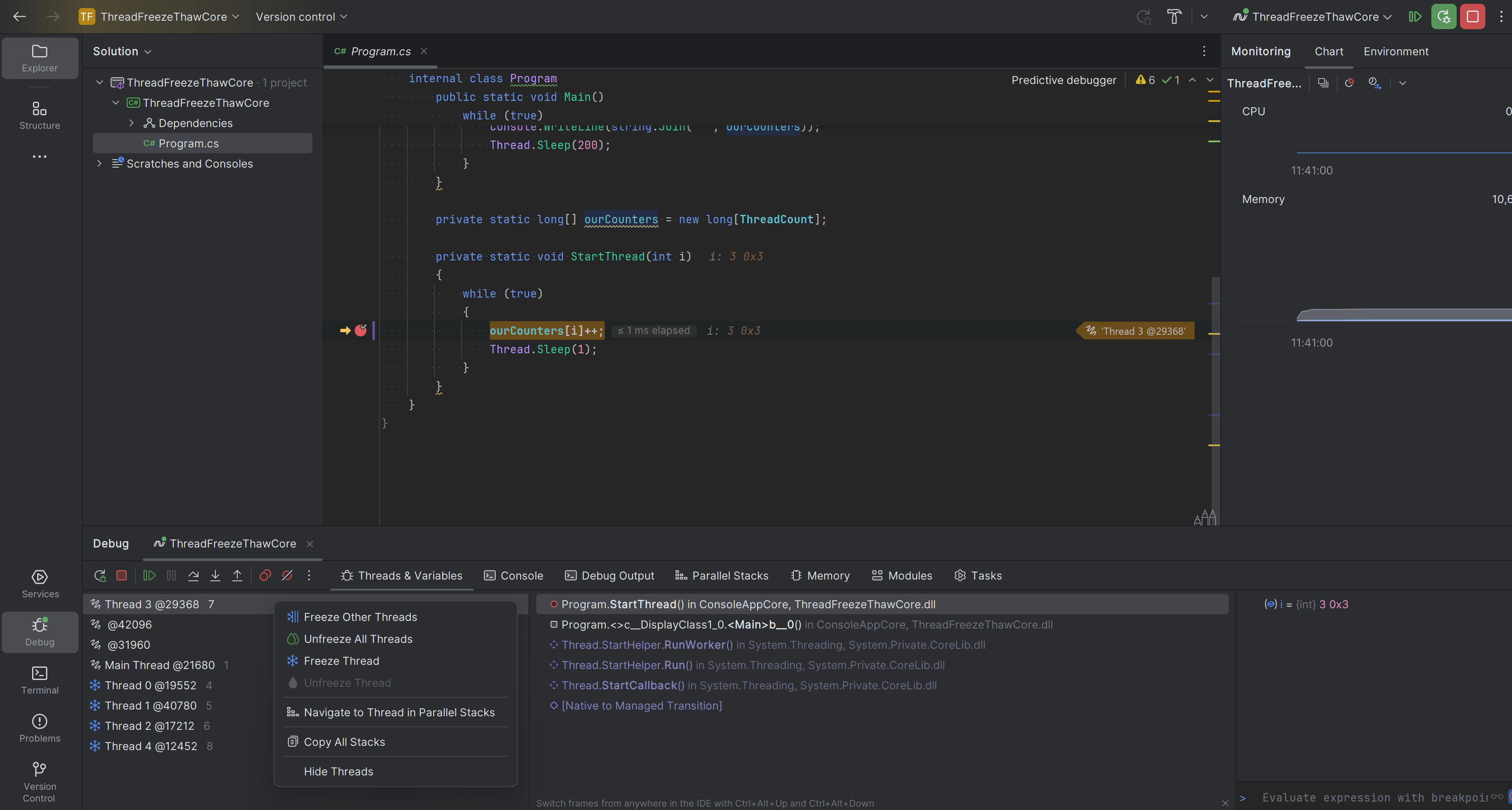
Task: Toggle the breakpoint on ourCounters line
Action: click(361, 331)
